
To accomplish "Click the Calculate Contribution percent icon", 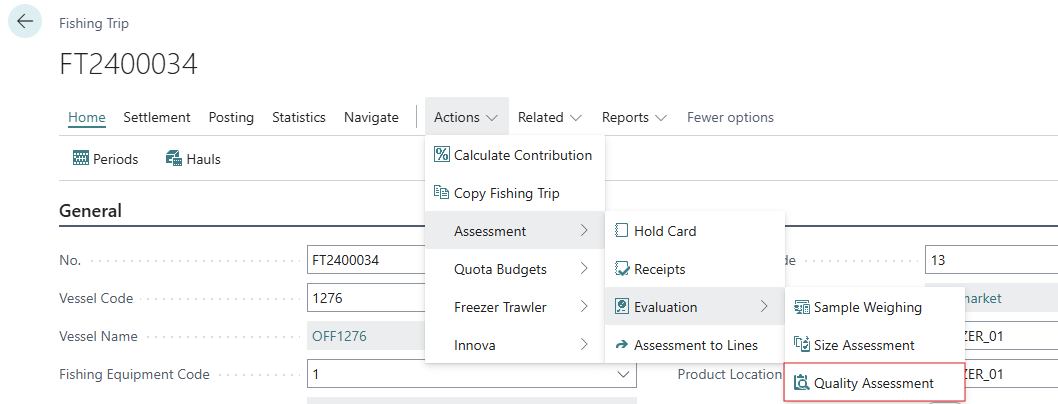I will [x=441, y=155].
